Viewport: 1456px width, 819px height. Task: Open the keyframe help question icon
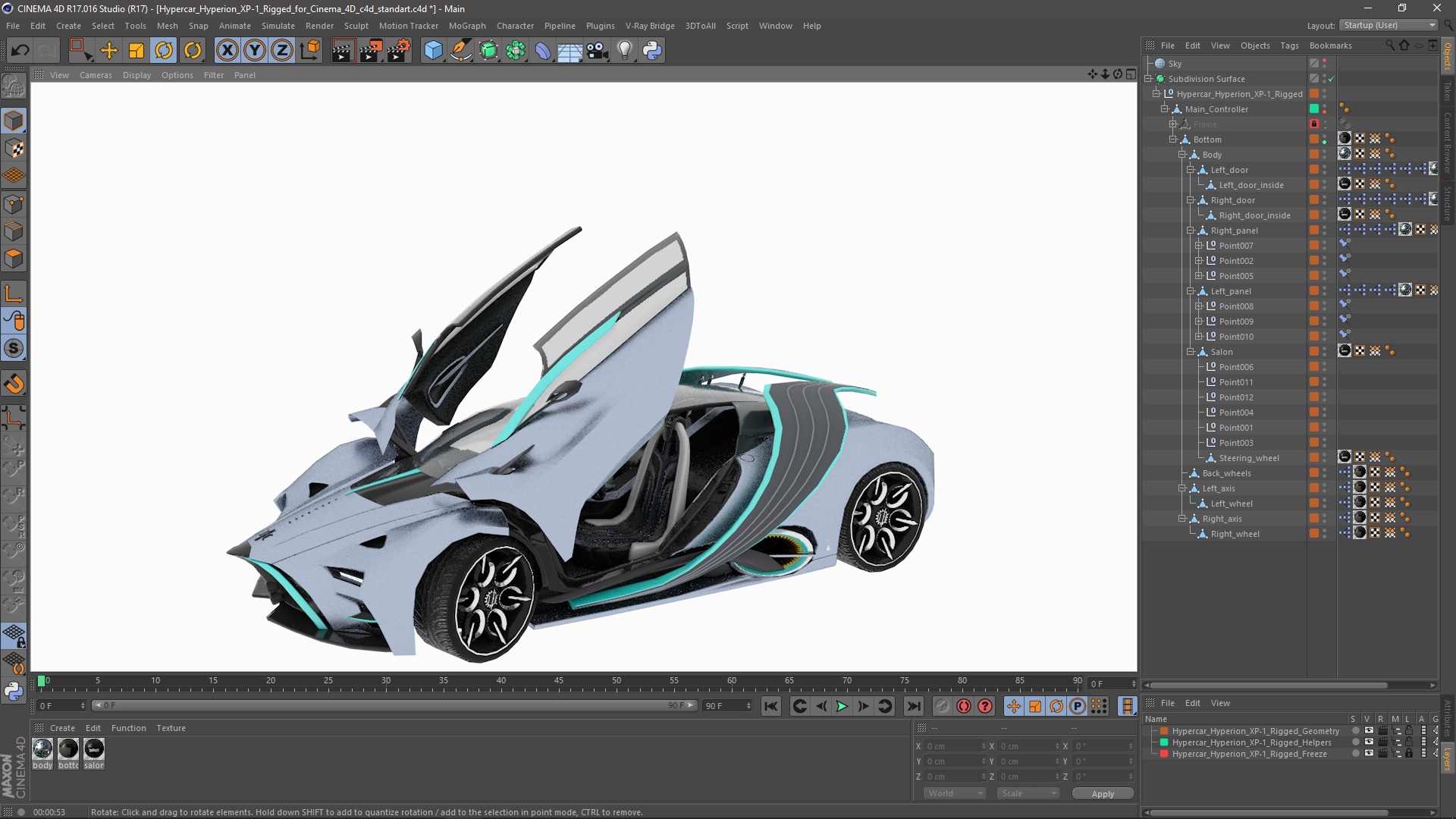985,706
